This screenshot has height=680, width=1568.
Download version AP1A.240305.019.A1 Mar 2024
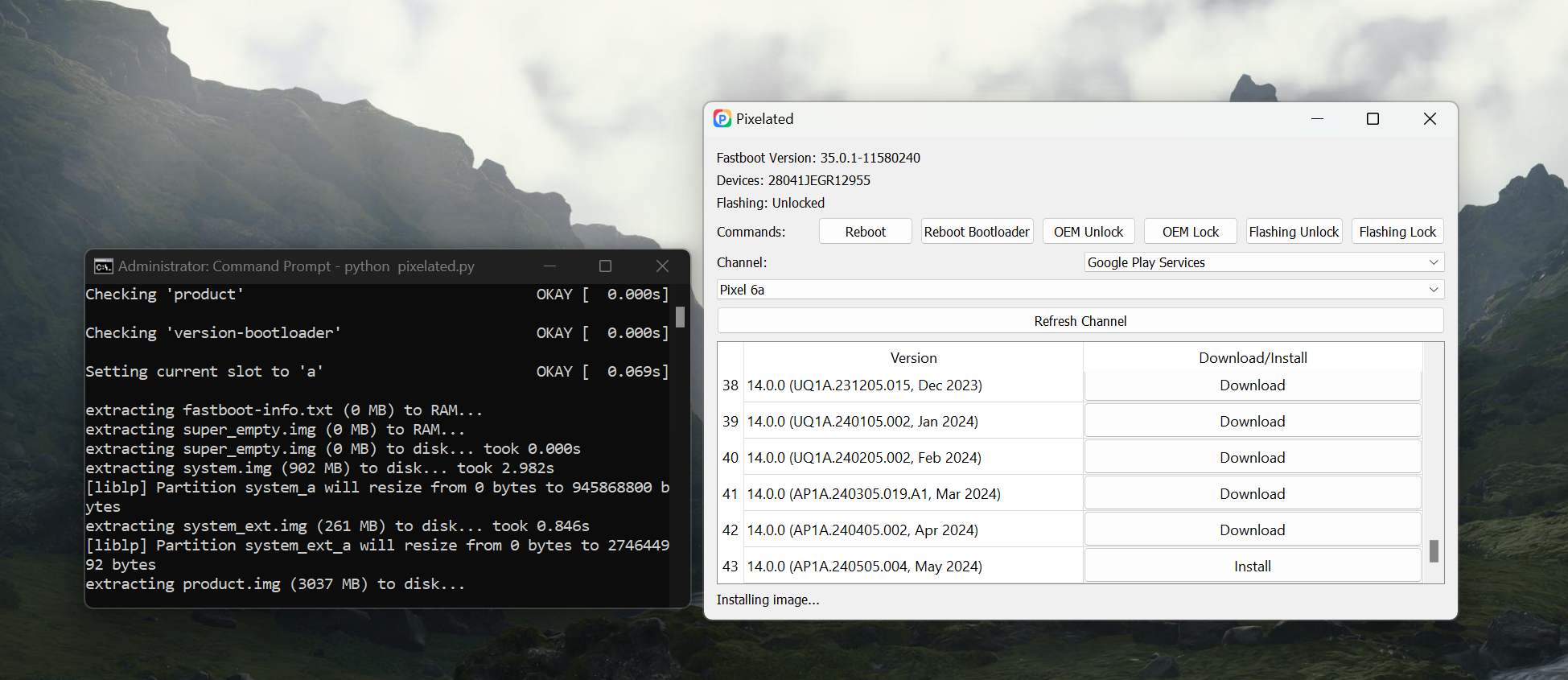[1253, 493]
